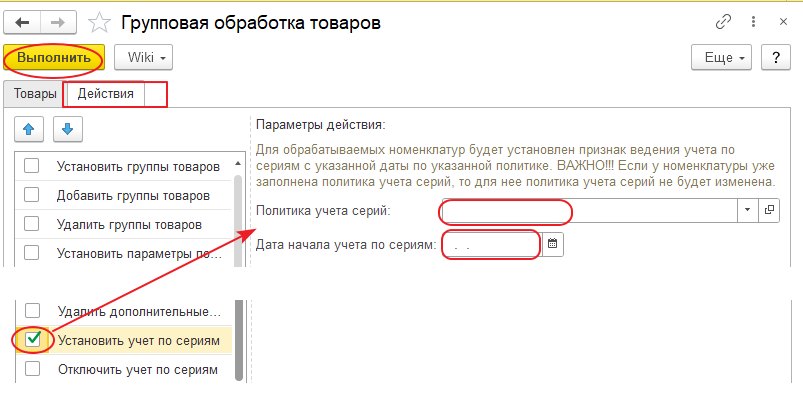Open the Политика учета серий selected item form
This screenshot has width=803, height=393.
(x=769, y=210)
